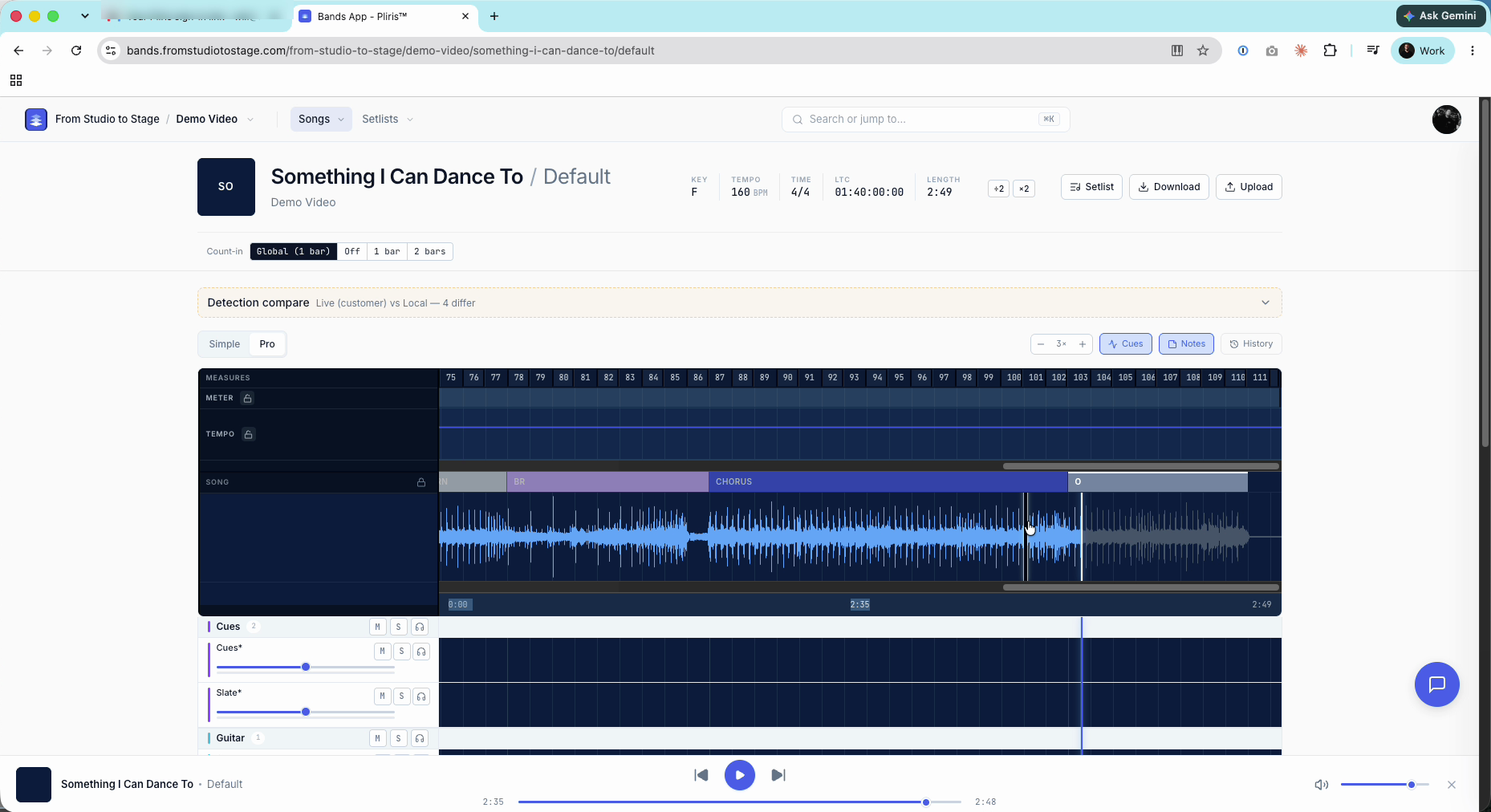The width and height of the screenshot is (1491, 812).
Task: Bookmark page with the star icon
Action: coord(1203,51)
